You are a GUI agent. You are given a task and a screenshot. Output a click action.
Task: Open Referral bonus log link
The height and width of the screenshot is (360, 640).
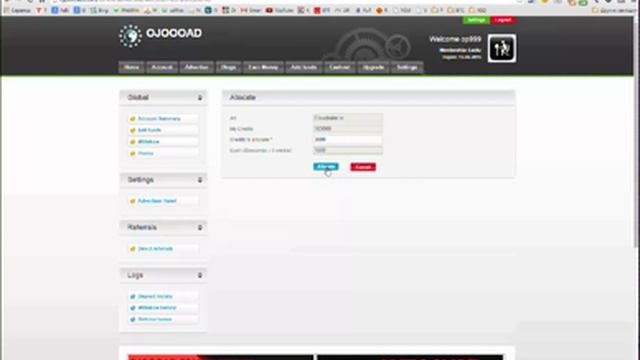coord(155,319)
